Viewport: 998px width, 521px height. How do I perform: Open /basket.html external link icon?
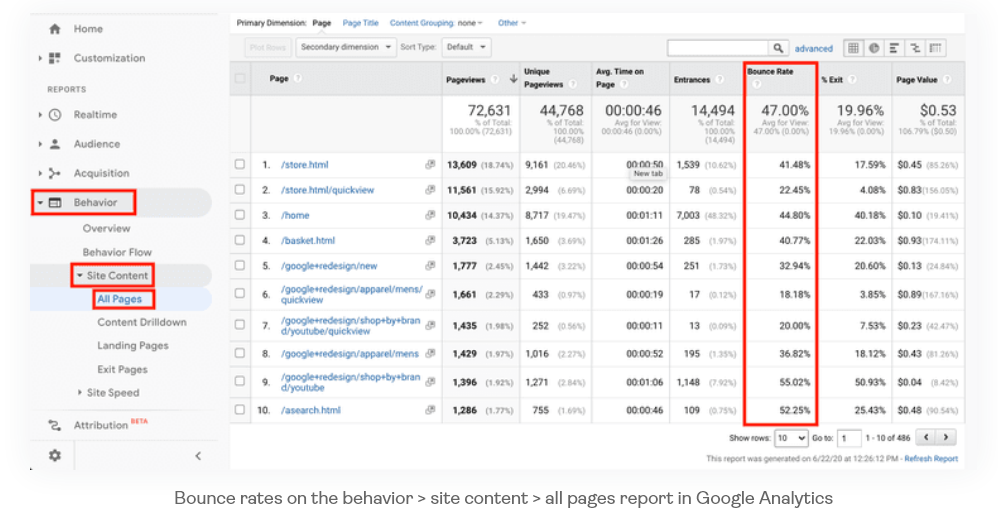430,240
